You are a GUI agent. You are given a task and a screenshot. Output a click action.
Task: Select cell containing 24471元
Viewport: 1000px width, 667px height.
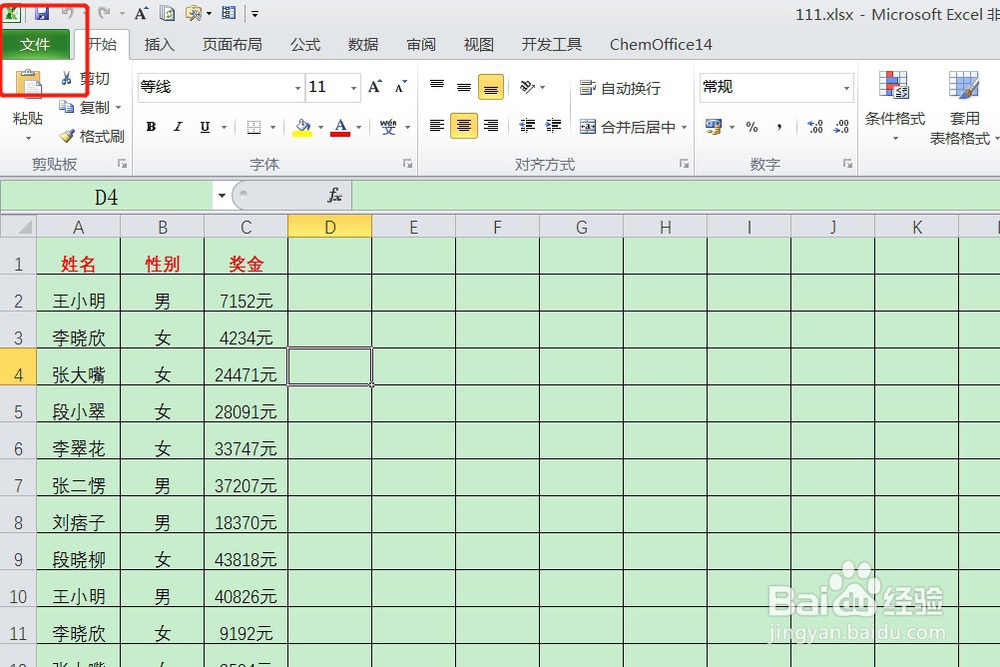pos(246,367)
